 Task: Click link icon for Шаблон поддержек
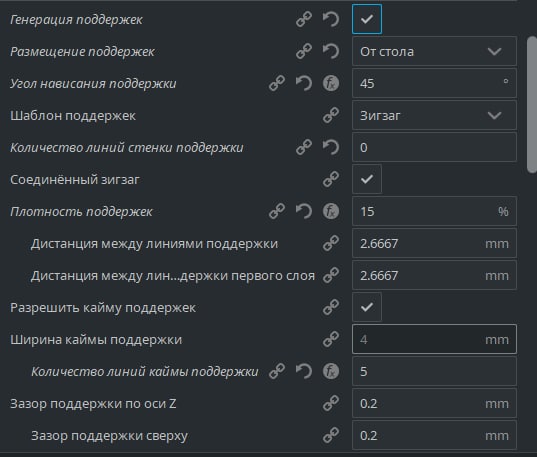[x=331, y=115]
